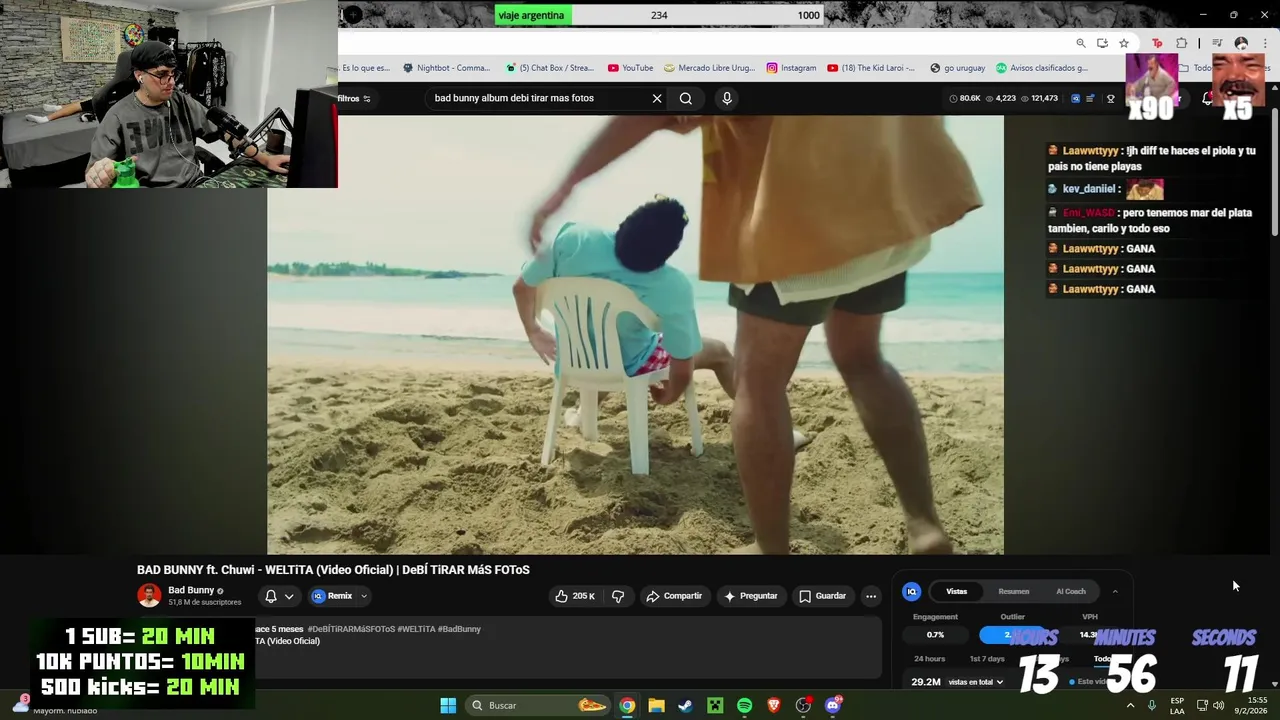
Task: Open Minecraft creeper icon in taskbar
Action: coord(715,705)
